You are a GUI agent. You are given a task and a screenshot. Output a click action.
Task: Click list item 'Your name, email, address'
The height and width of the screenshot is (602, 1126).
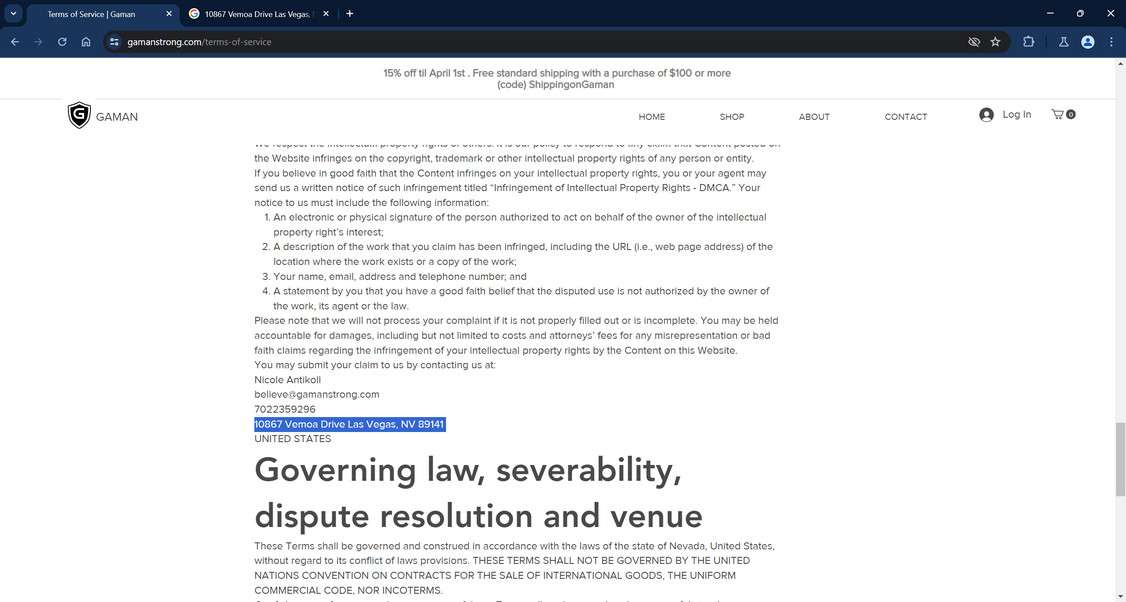click(x=399, y=277)
